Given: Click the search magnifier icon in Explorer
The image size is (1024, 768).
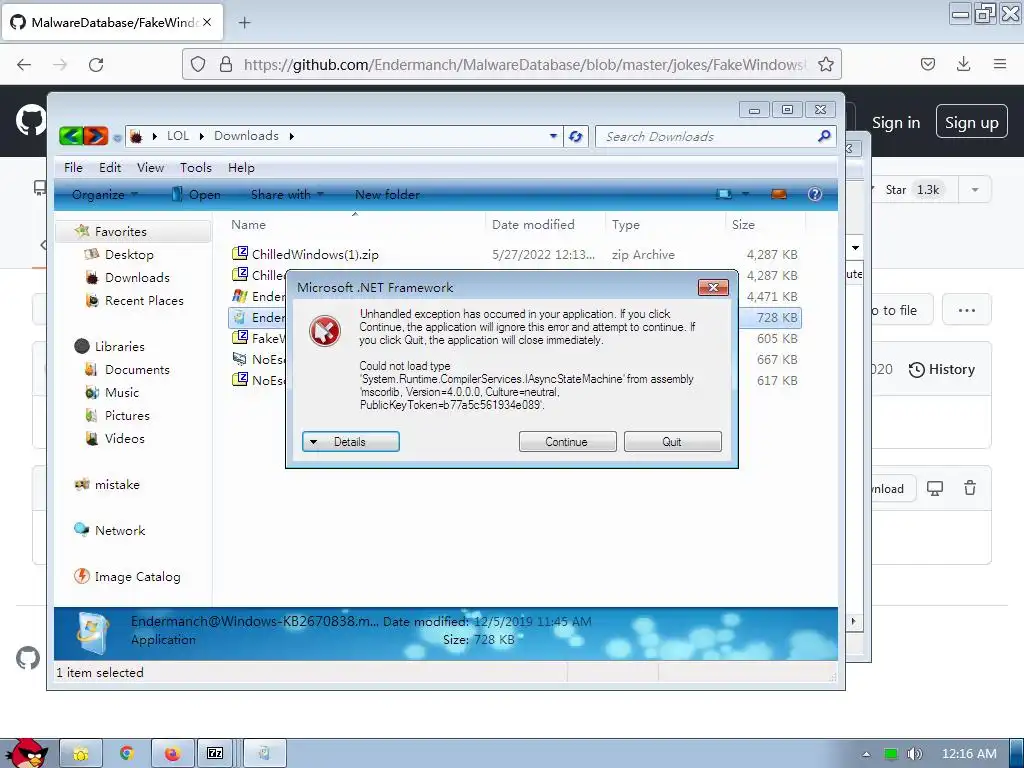Looking at the screenshot, I should [x=824, y=136].
